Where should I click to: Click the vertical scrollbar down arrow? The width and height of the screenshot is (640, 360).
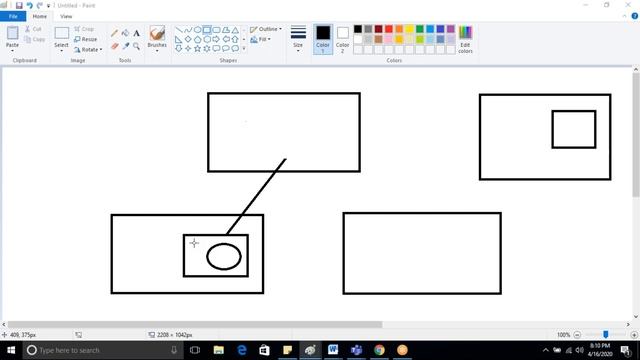(636, 317)
